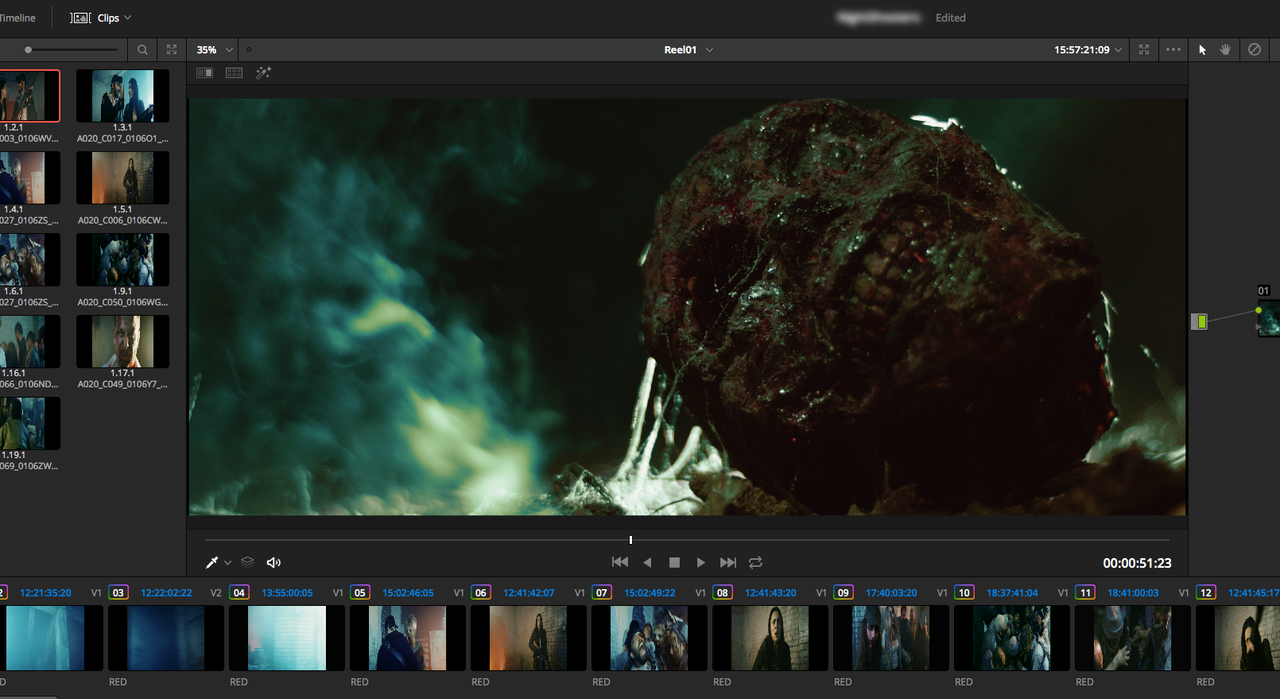Click the enhanced viewer expand icon
The width and height of the screenshot is (1280, 699).
point(1145,49)
